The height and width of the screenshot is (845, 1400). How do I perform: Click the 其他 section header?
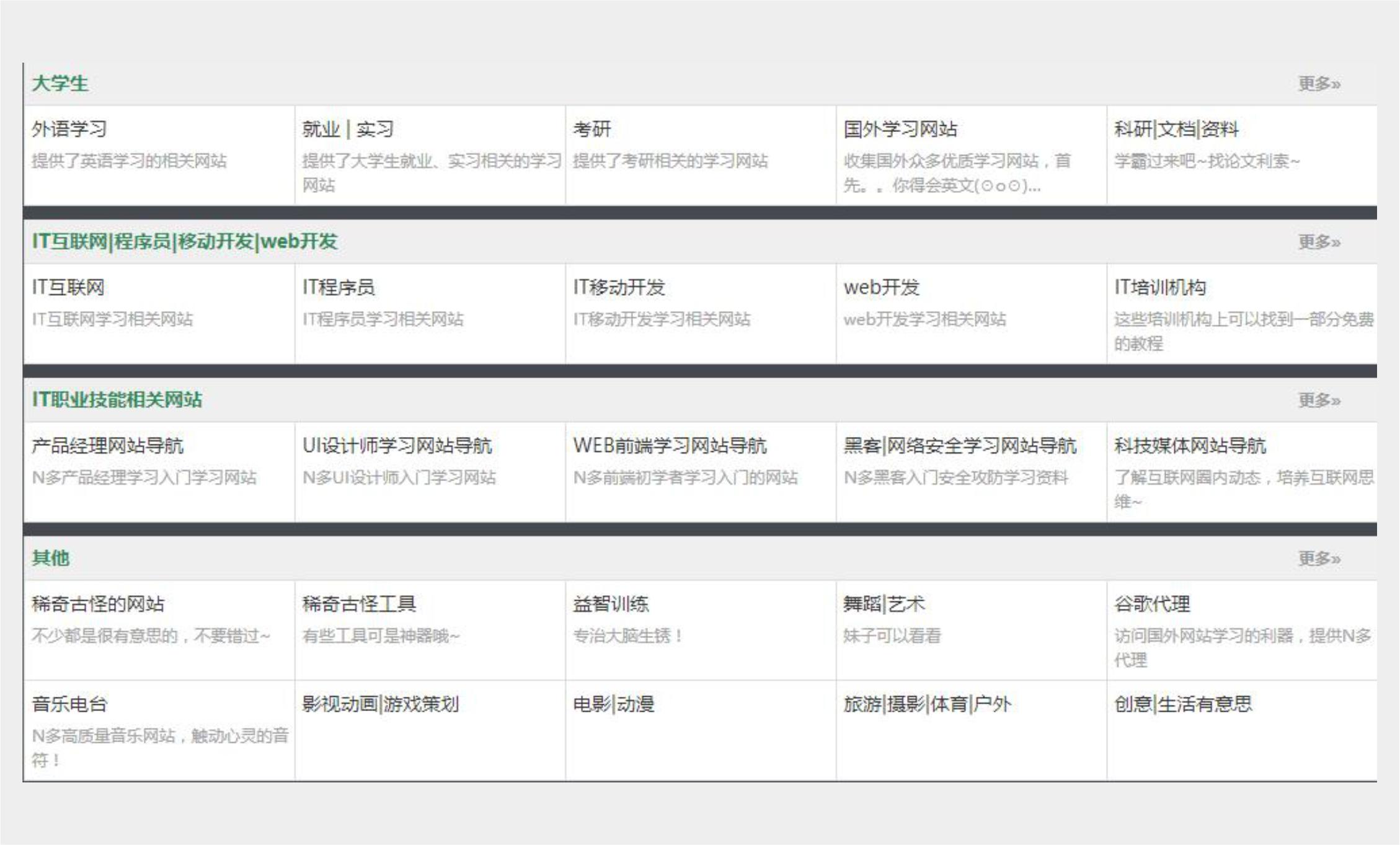(x=51, y=557)
